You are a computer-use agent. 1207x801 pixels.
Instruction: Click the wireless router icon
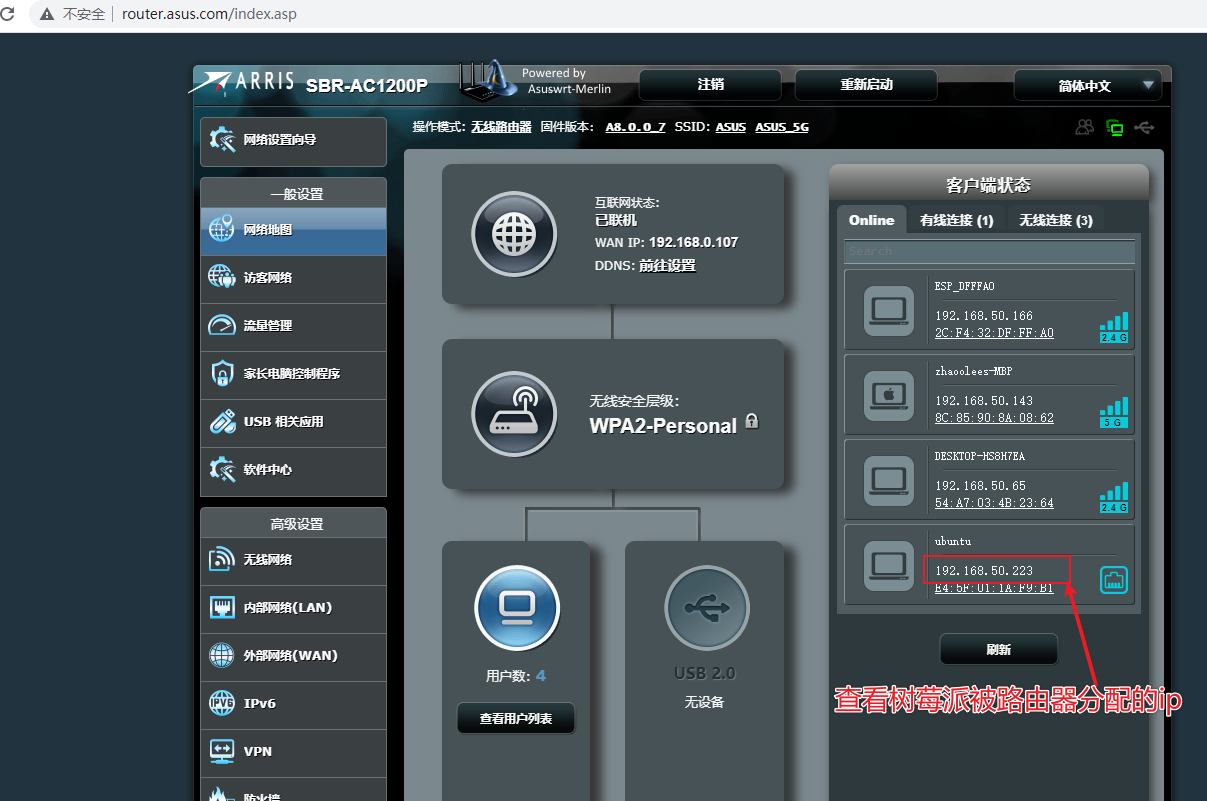[514, 414]
